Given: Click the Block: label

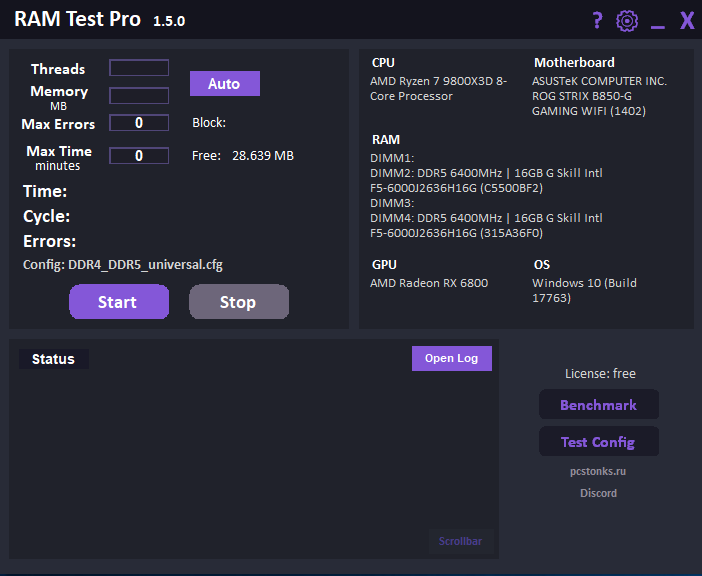Looking at the screenshot, I should click(209, 123).
